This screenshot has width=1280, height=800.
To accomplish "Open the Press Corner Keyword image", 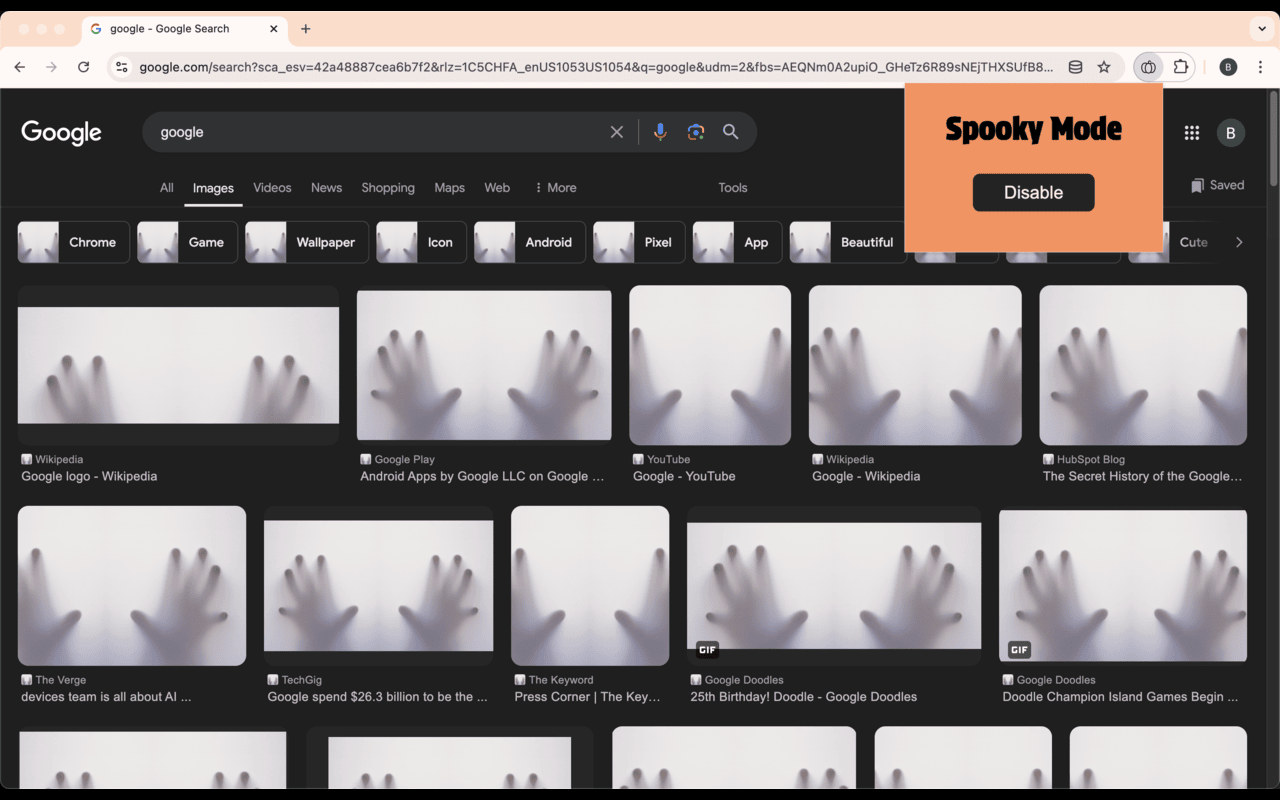I will point(590,586).
